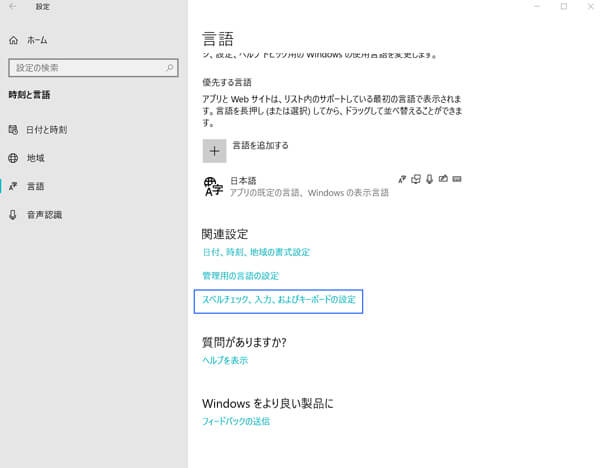
Task: Open フィードバックの送信 link
Action: coord(236,421)
